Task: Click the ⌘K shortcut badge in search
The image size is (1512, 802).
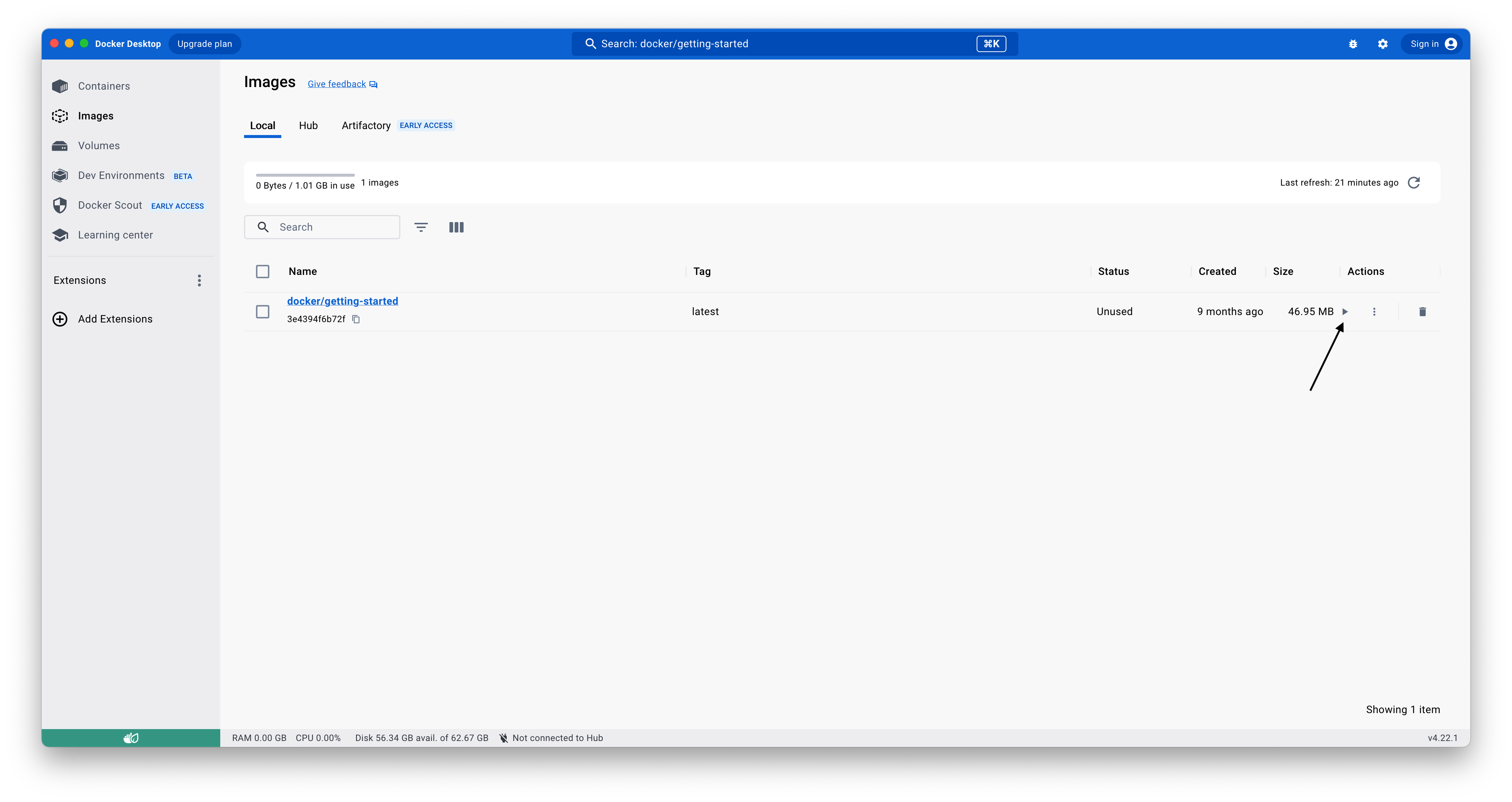Action: click(992, 44)
